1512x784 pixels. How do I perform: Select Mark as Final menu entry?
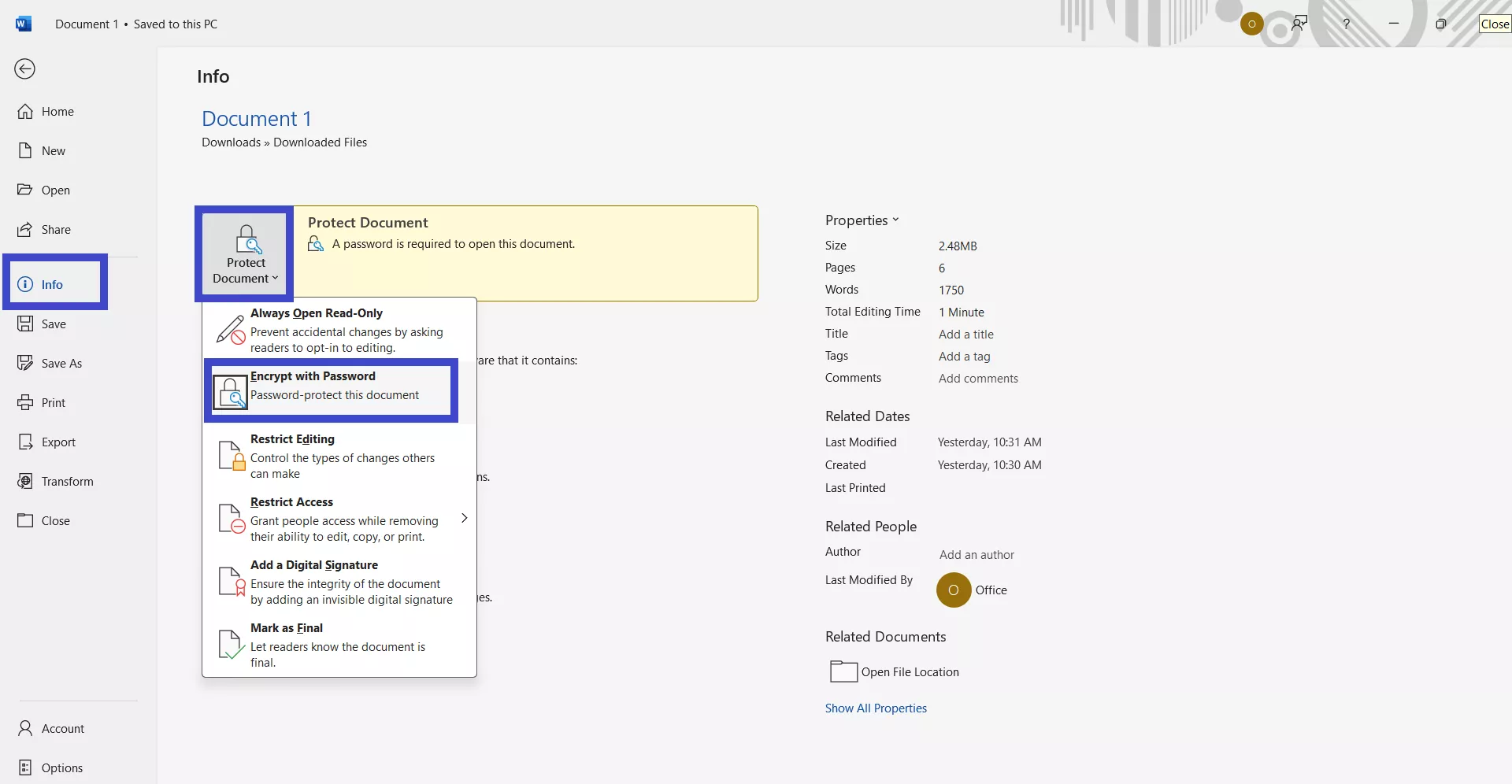click(339, 645)
